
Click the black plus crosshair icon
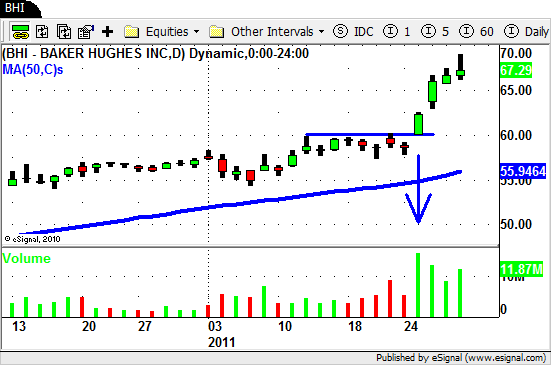pos(108,32)
